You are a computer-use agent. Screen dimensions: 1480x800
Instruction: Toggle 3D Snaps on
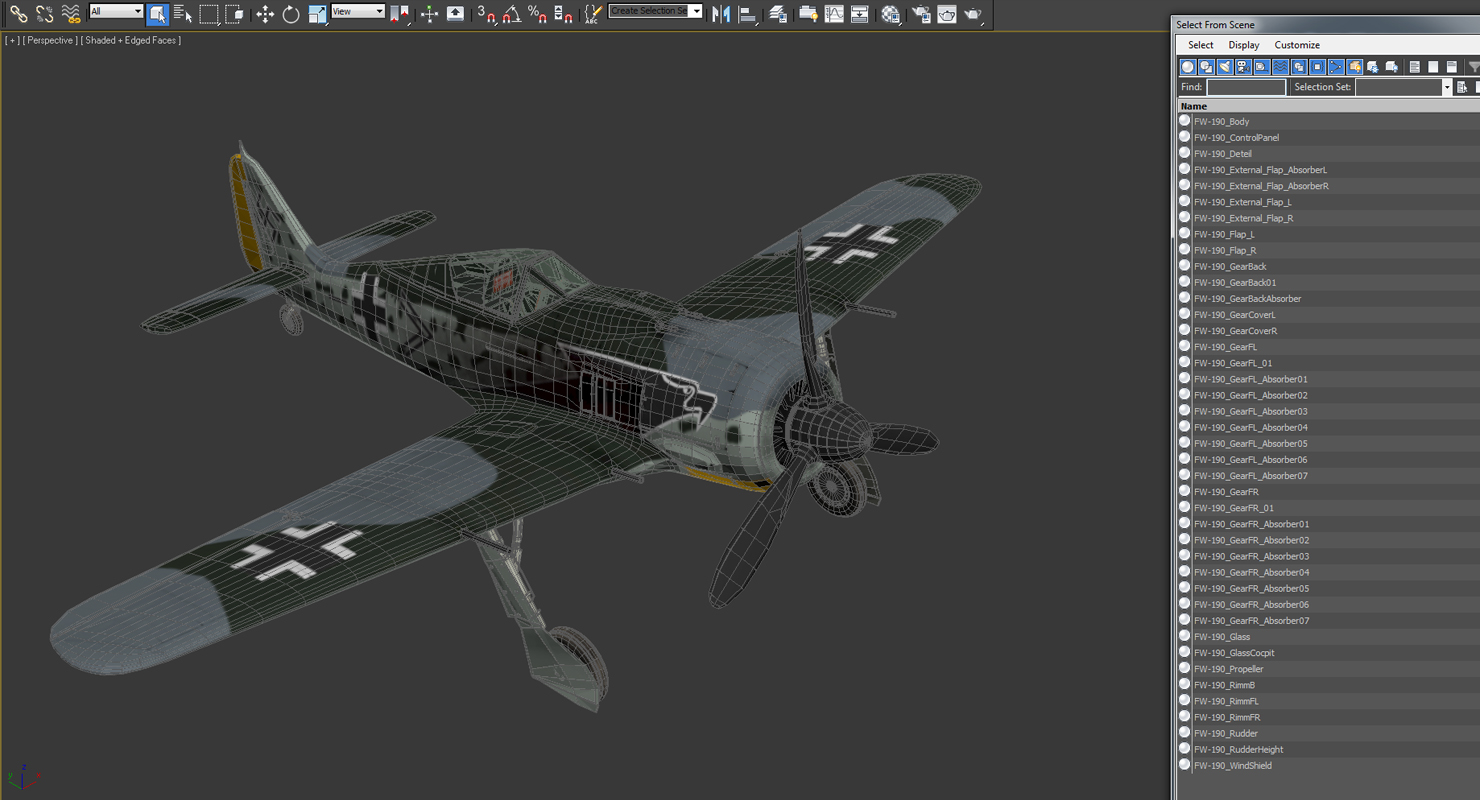point(486,14)
